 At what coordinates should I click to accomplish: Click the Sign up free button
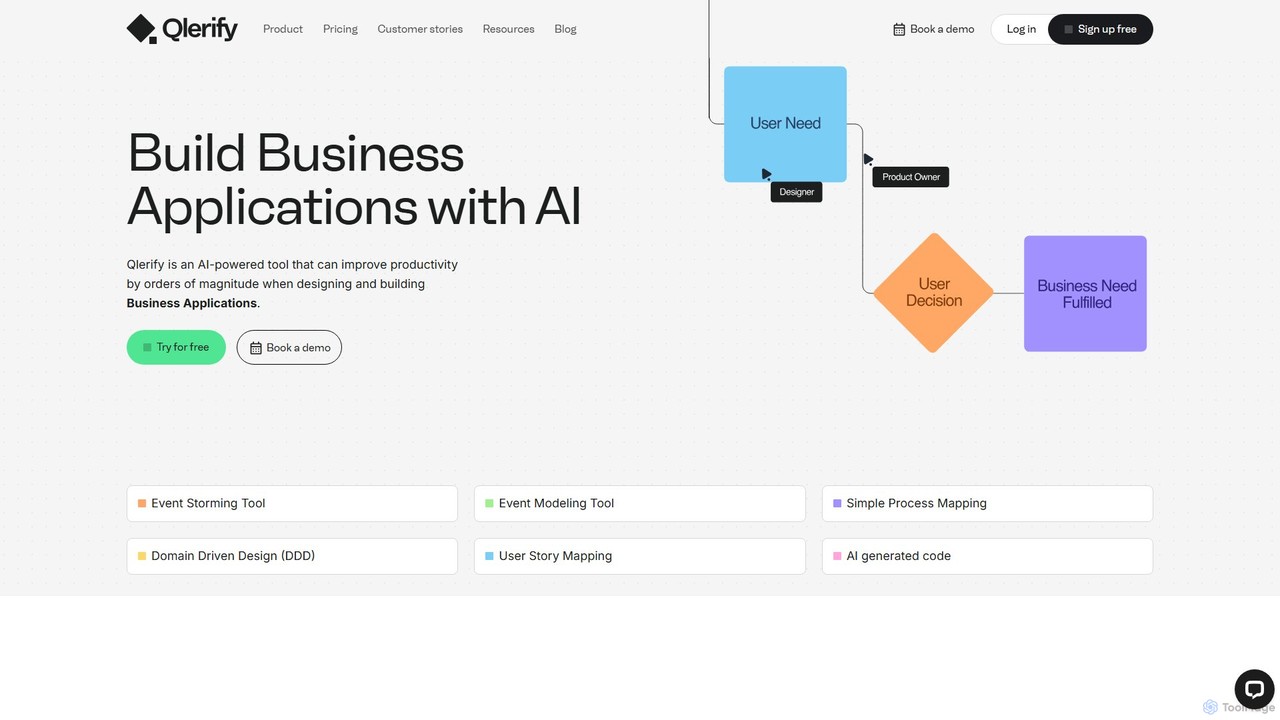(1100, 29)
